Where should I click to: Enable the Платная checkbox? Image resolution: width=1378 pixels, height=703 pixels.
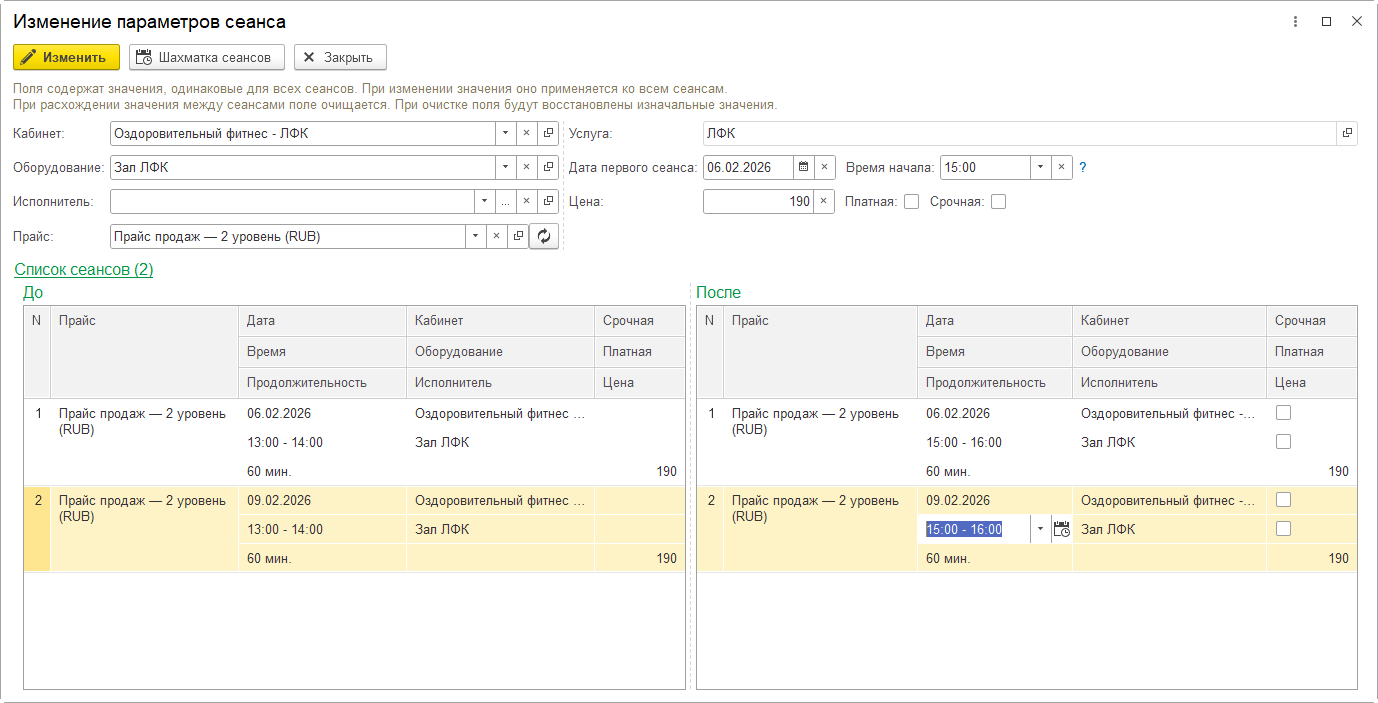911,202
